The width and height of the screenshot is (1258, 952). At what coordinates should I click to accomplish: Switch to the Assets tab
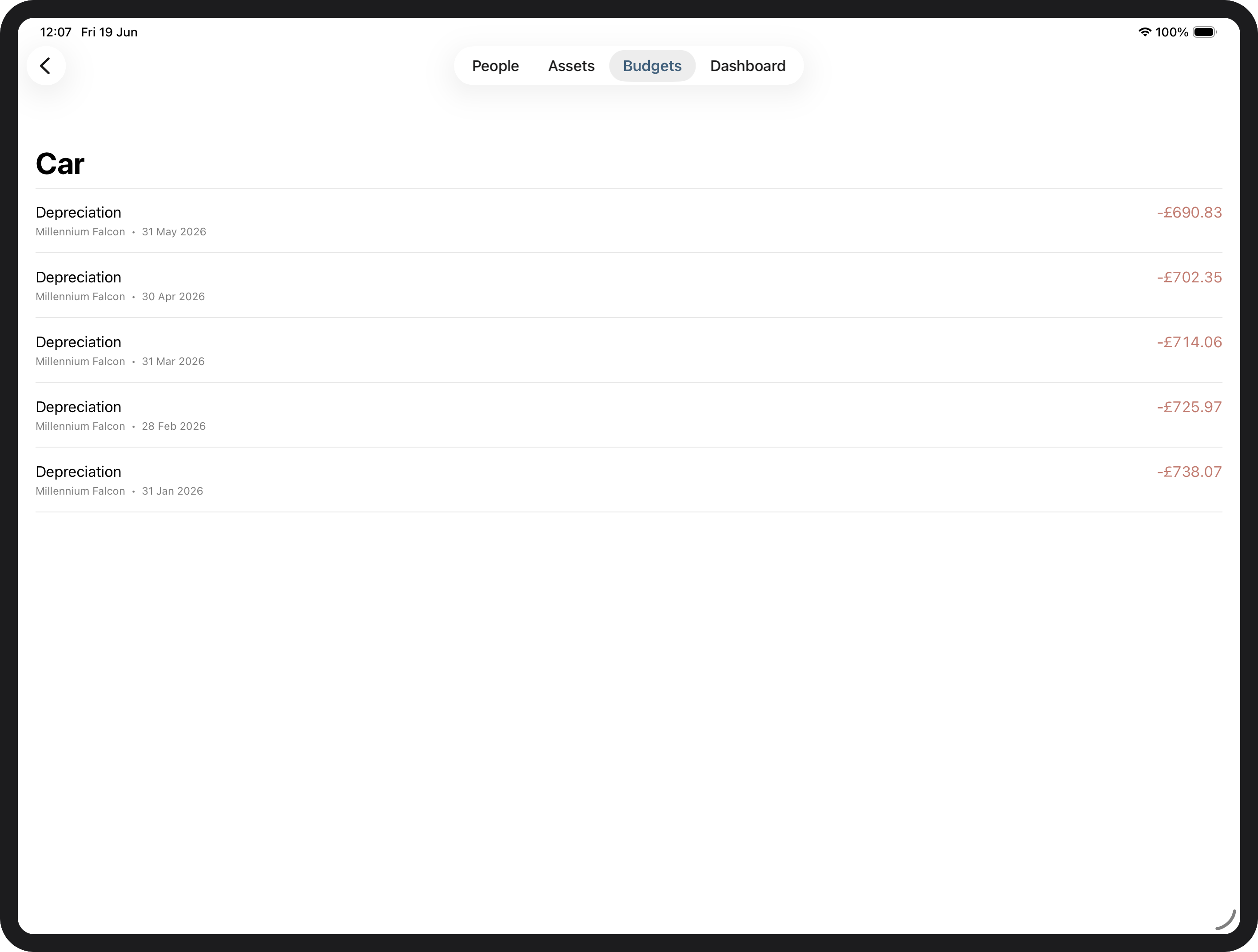click(571, 66)
